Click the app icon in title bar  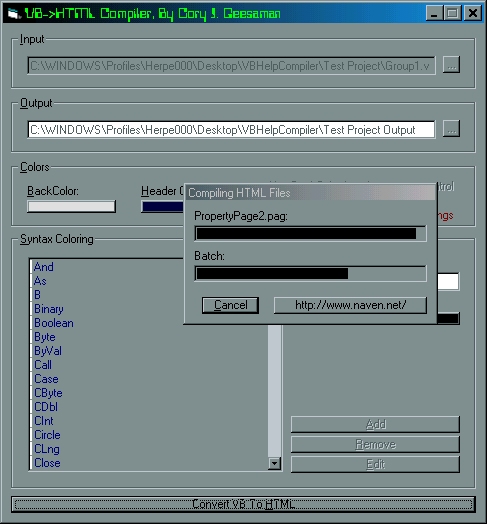[x=13, y=14]
